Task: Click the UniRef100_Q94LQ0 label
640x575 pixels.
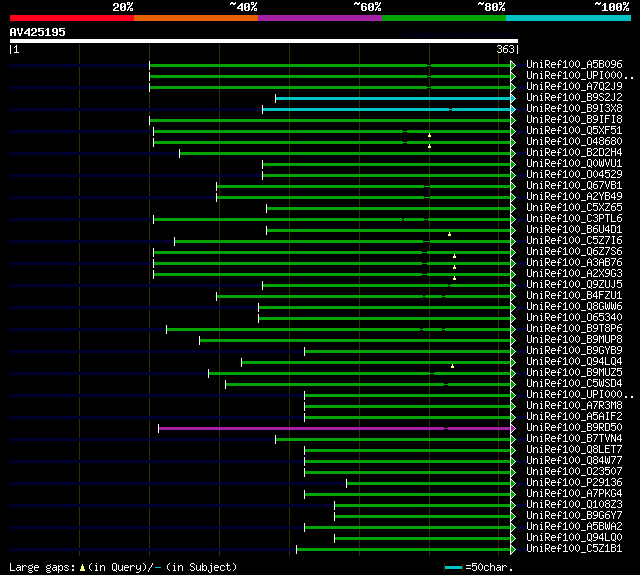Action: click(574, 538)
